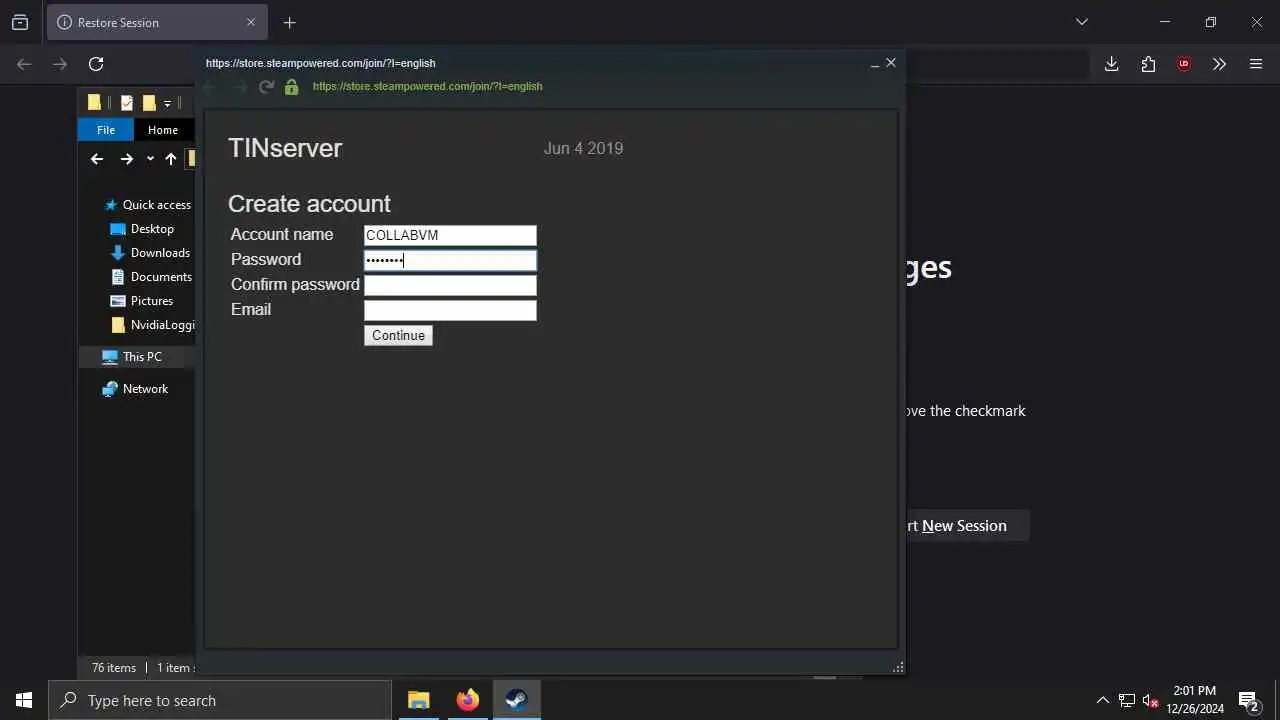The height and width of the screenshot is (720, 1280).
Task: Click the Account name input field
Action: [x=450, y=235]
